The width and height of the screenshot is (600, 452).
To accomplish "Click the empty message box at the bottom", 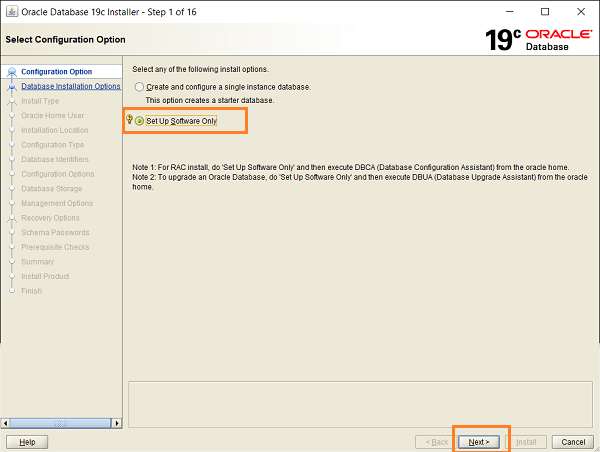I will 360,404.
